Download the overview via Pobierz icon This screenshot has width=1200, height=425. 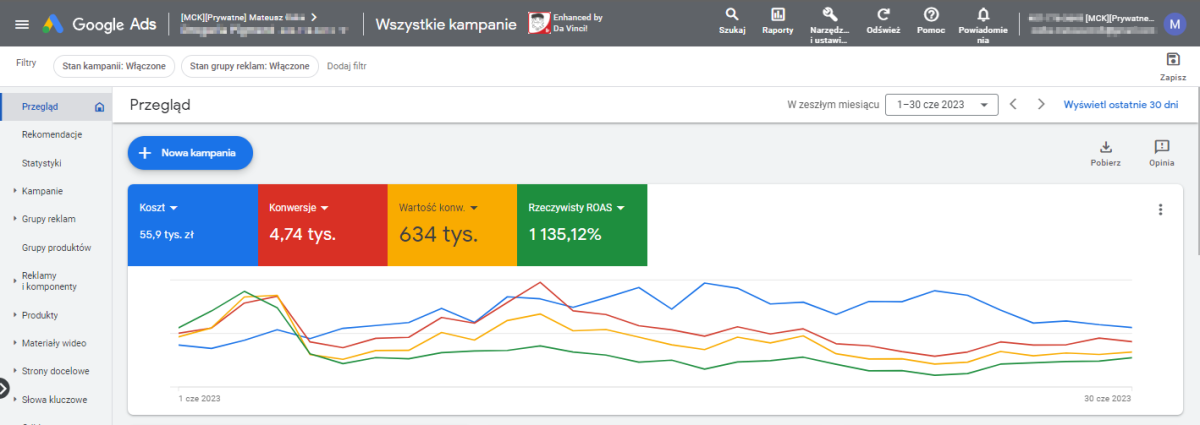point(1105,147)
